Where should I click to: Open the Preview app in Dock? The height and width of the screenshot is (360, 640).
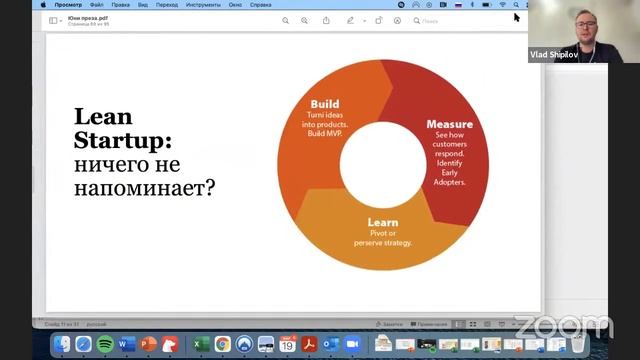point(266,344)
